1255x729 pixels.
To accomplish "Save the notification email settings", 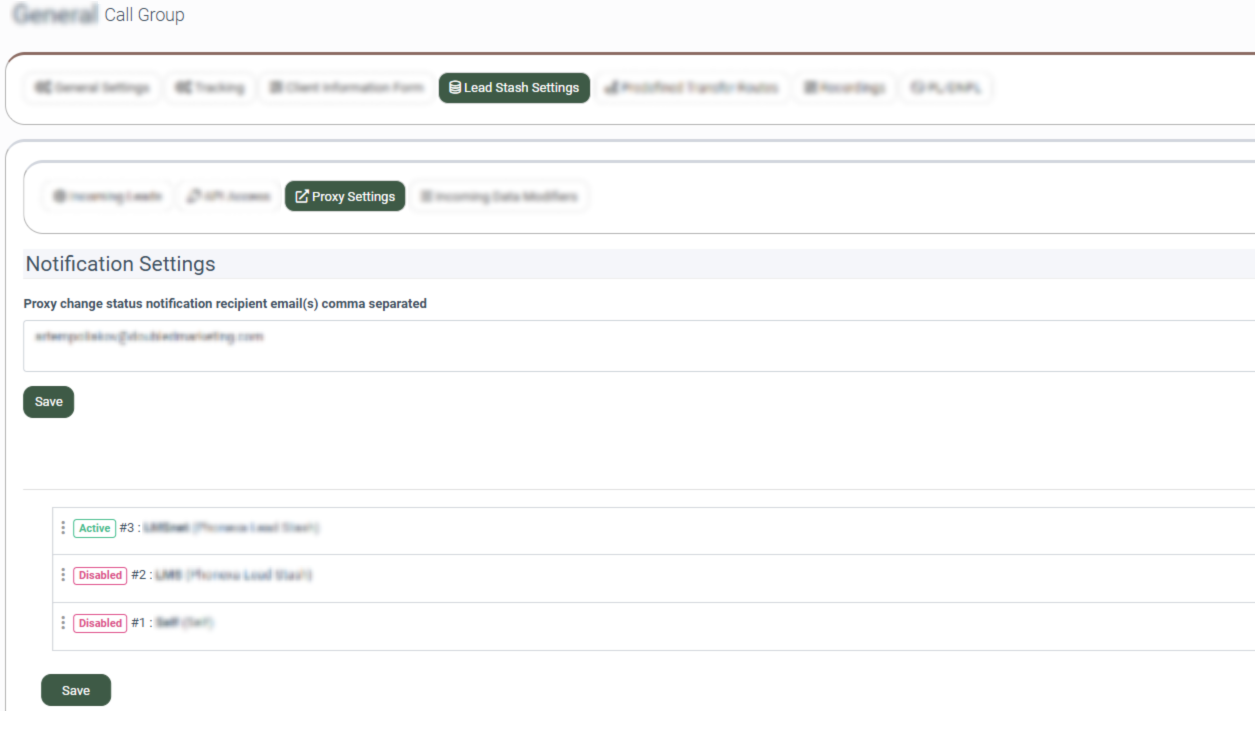I will (x=49, y=402).
